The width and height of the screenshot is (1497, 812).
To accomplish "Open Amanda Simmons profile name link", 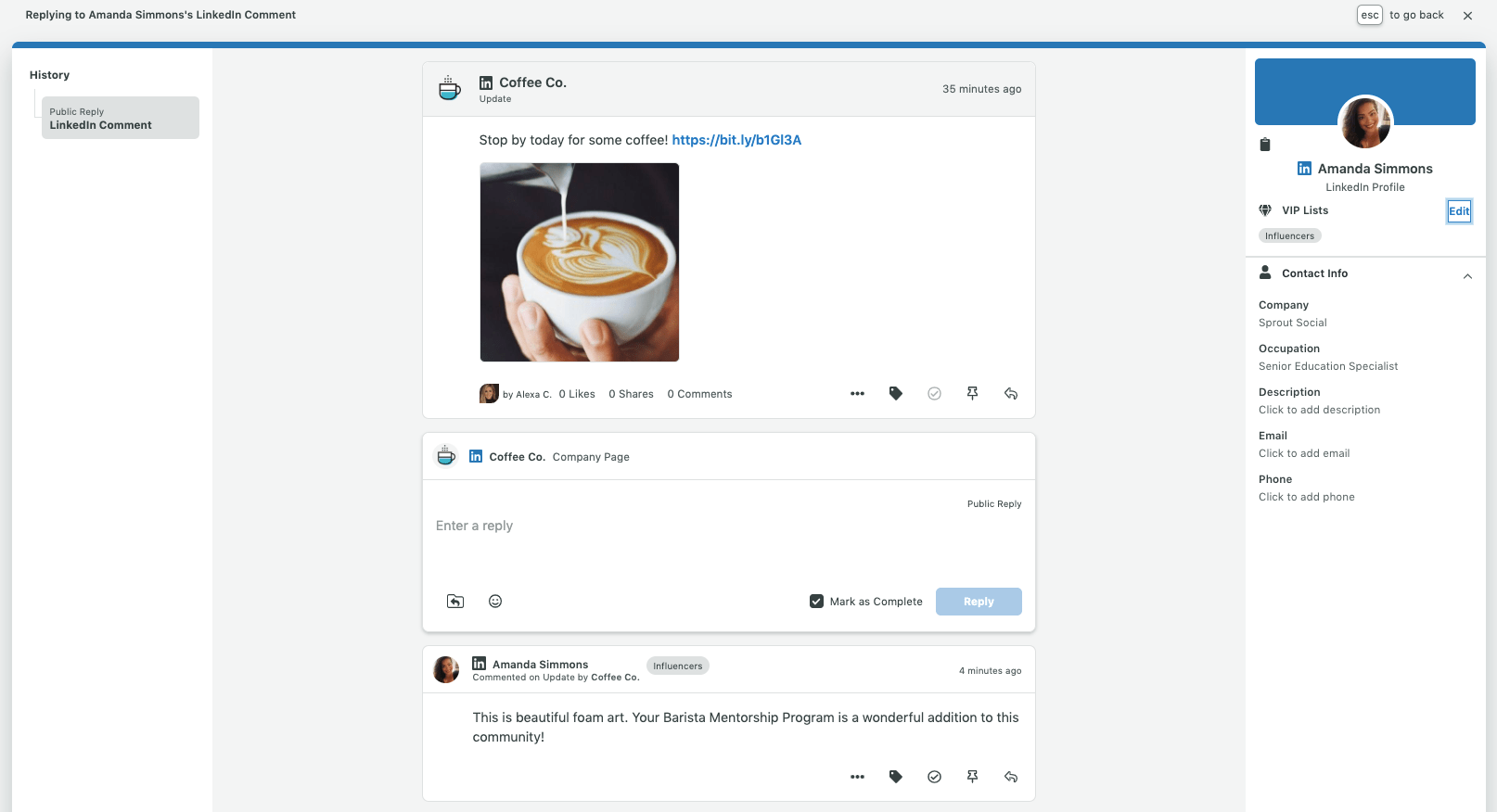I will (x=1375, y=169).
